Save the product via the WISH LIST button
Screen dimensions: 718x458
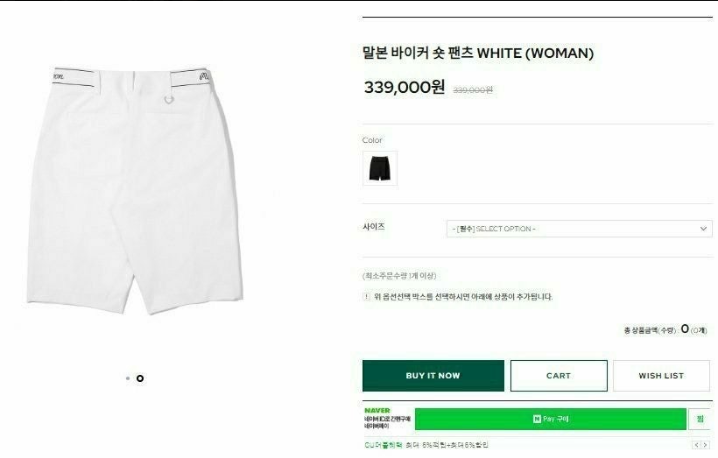tap(661, 376)
